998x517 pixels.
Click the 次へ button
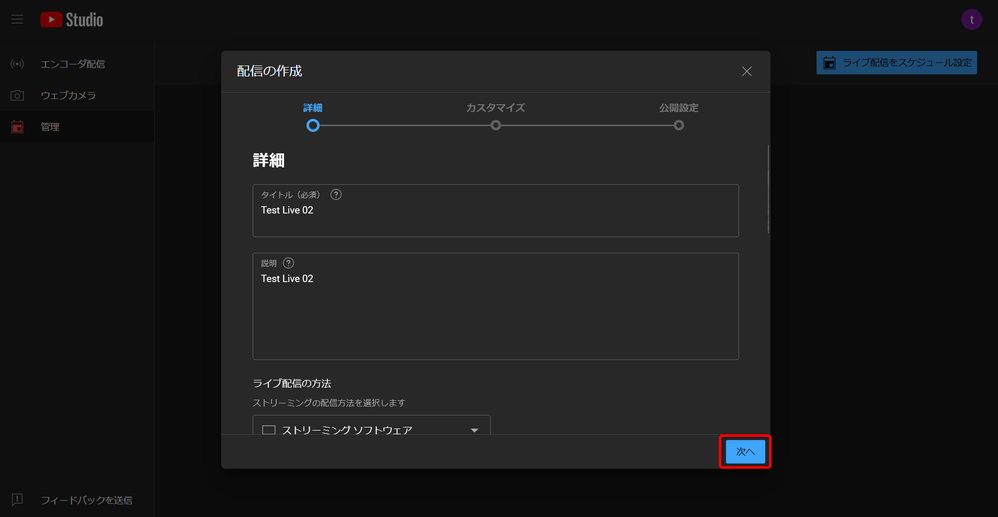[x=745, y=451]
